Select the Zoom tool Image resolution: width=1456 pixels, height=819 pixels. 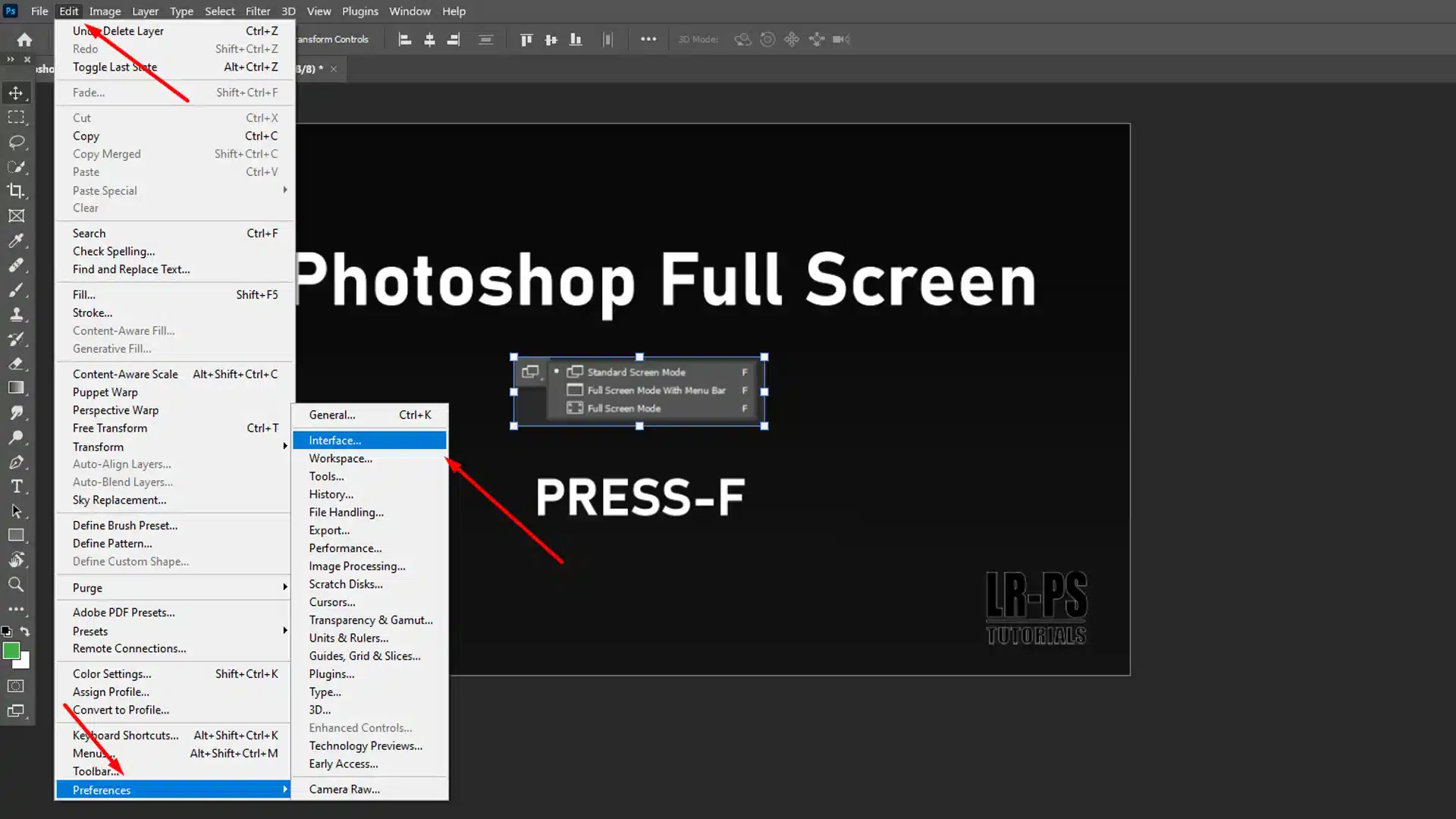(16, 585)
